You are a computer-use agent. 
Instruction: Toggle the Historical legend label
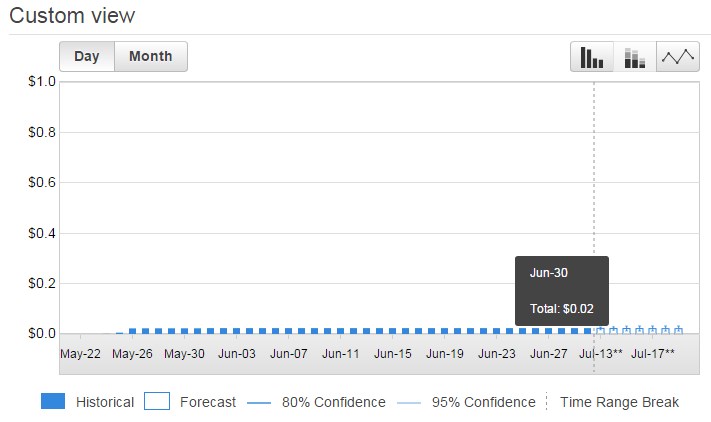pos(105,402)
